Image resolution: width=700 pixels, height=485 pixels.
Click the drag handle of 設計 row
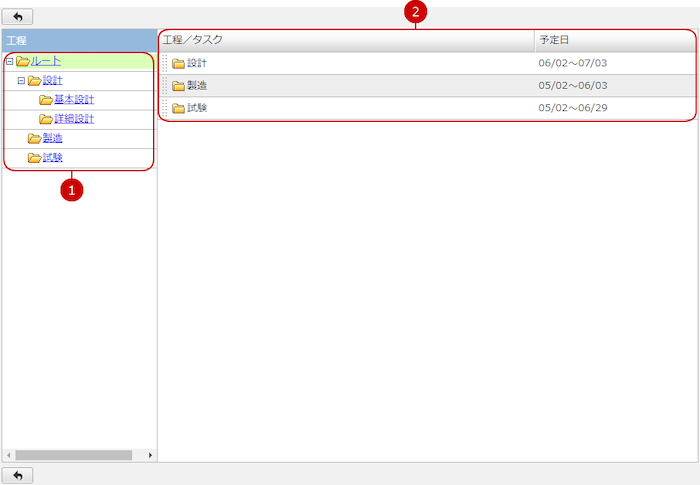pyautogui.click(x=165, y=64)
